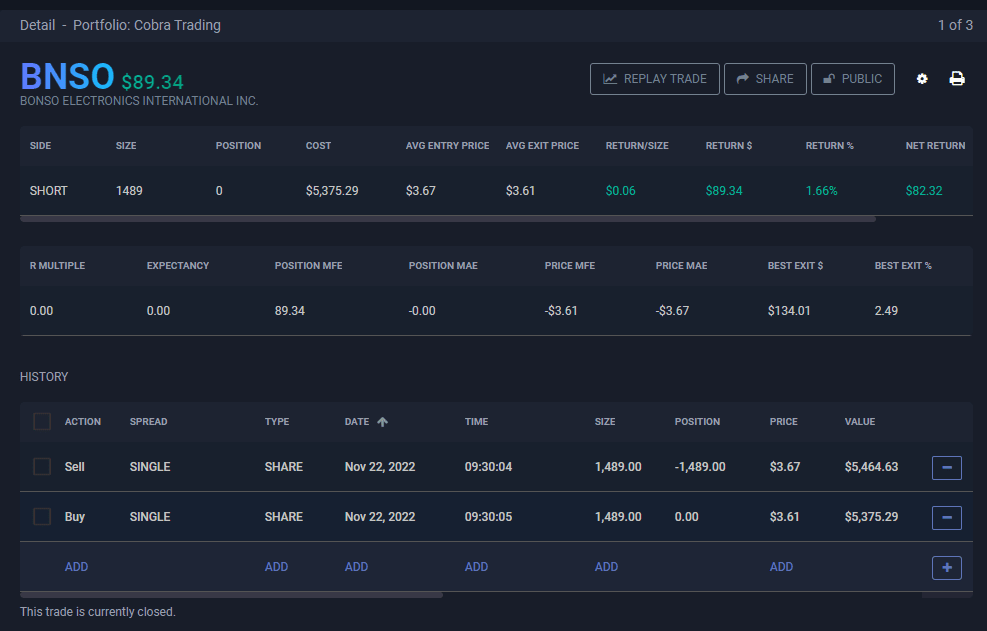Toggle the Public lock setting
This screenshot has width=987, height=631.
click(x=852, y=79)
